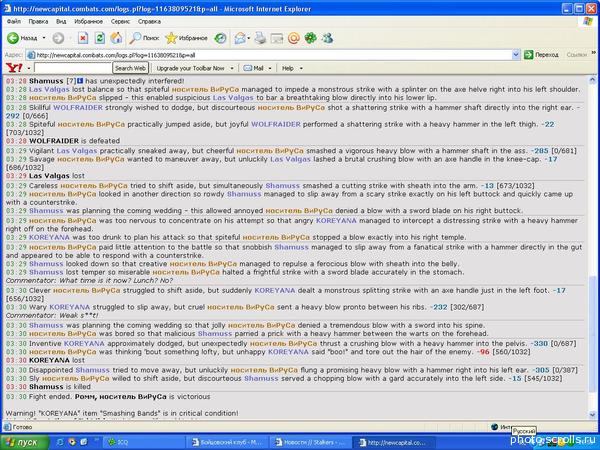The width and height of the screenshot is (600, 450).
Task: Open the Файл menu
Action: pos(14,21)
